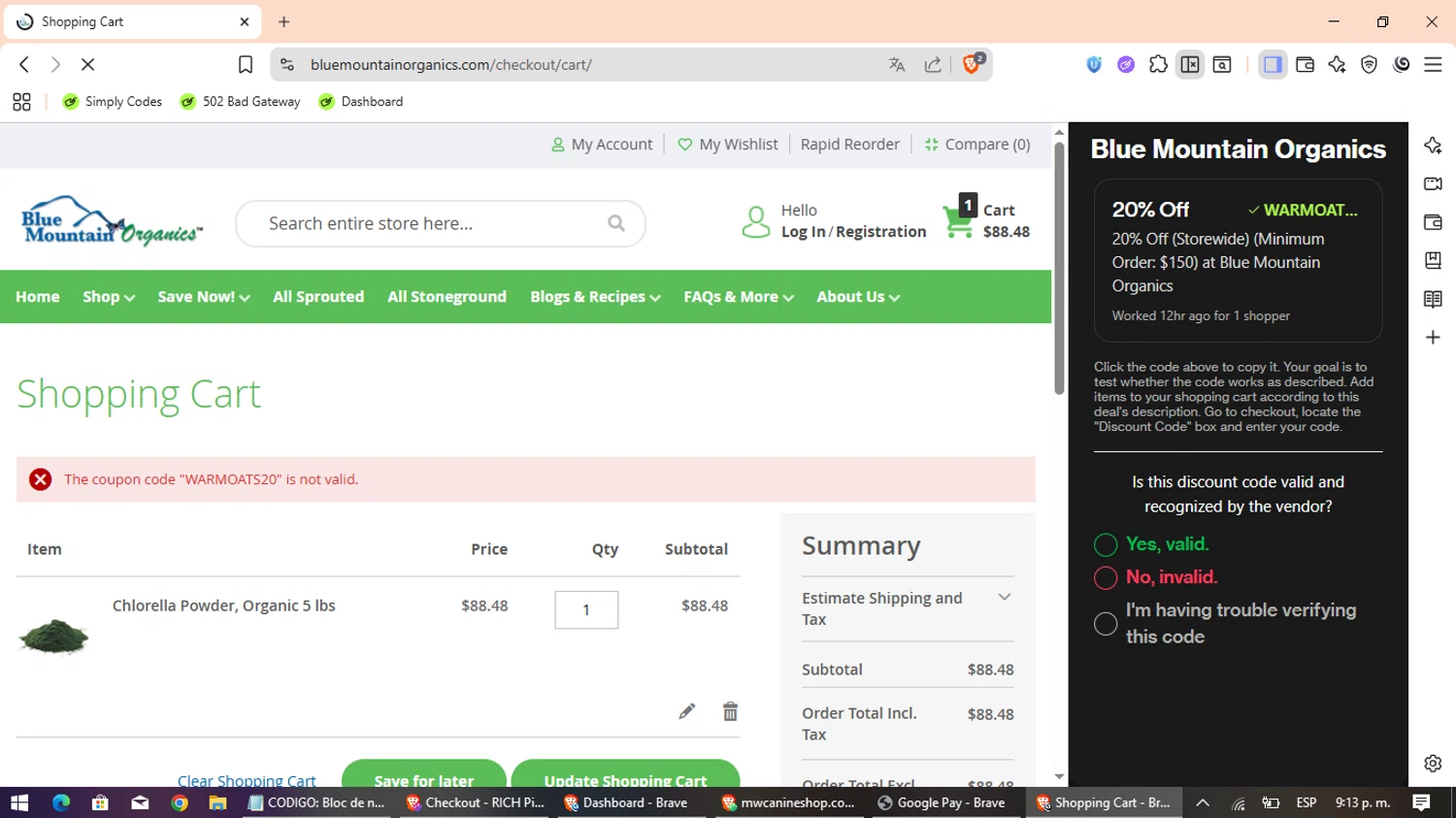The image size is (1456, 818).
Task: Copy the WARMOAT... coupon code
Action: pyautogui.click(x=1303, y=210)
